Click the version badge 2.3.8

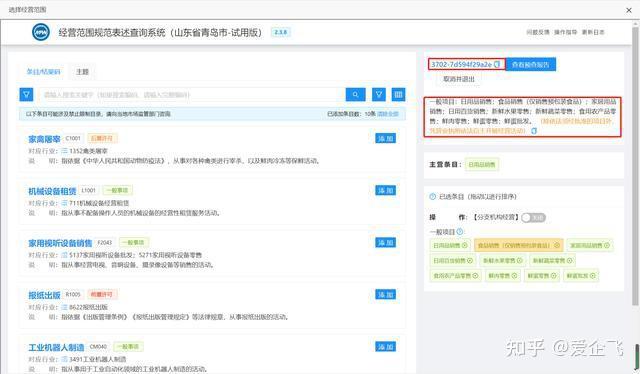(x=281, y=32)
